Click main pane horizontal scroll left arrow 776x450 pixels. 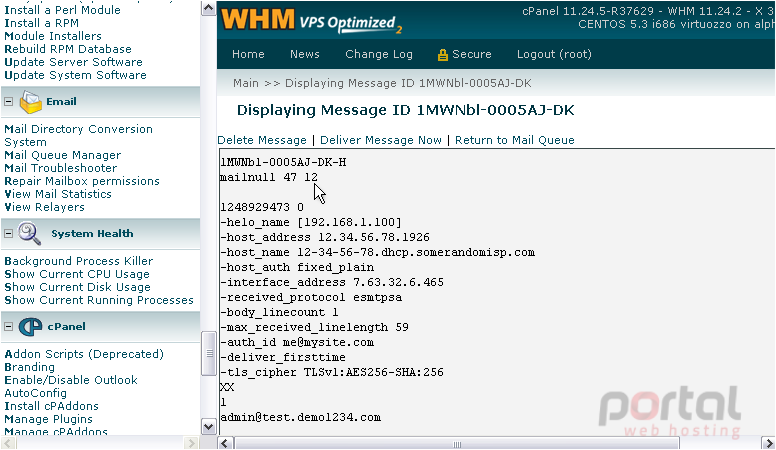click(x=225, y=443)
